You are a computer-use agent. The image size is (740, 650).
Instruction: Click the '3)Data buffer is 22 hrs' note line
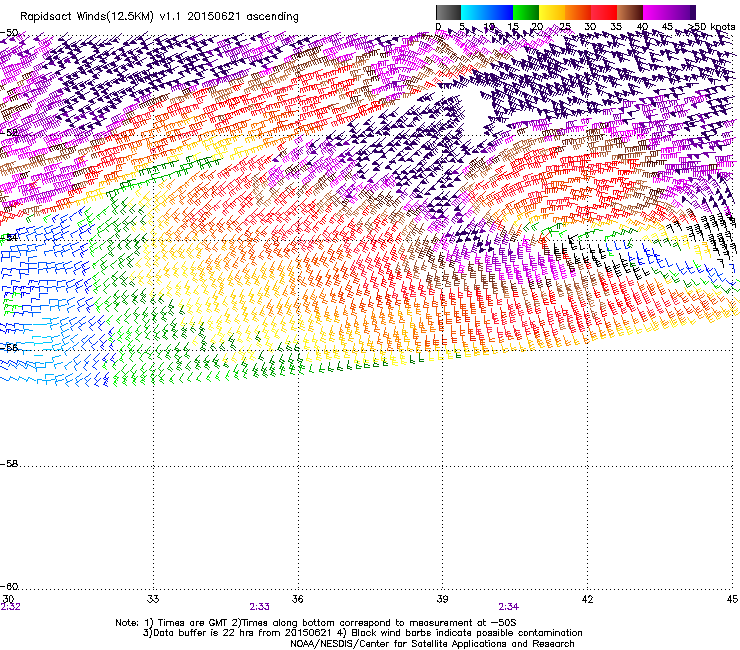tap(362, 633)
